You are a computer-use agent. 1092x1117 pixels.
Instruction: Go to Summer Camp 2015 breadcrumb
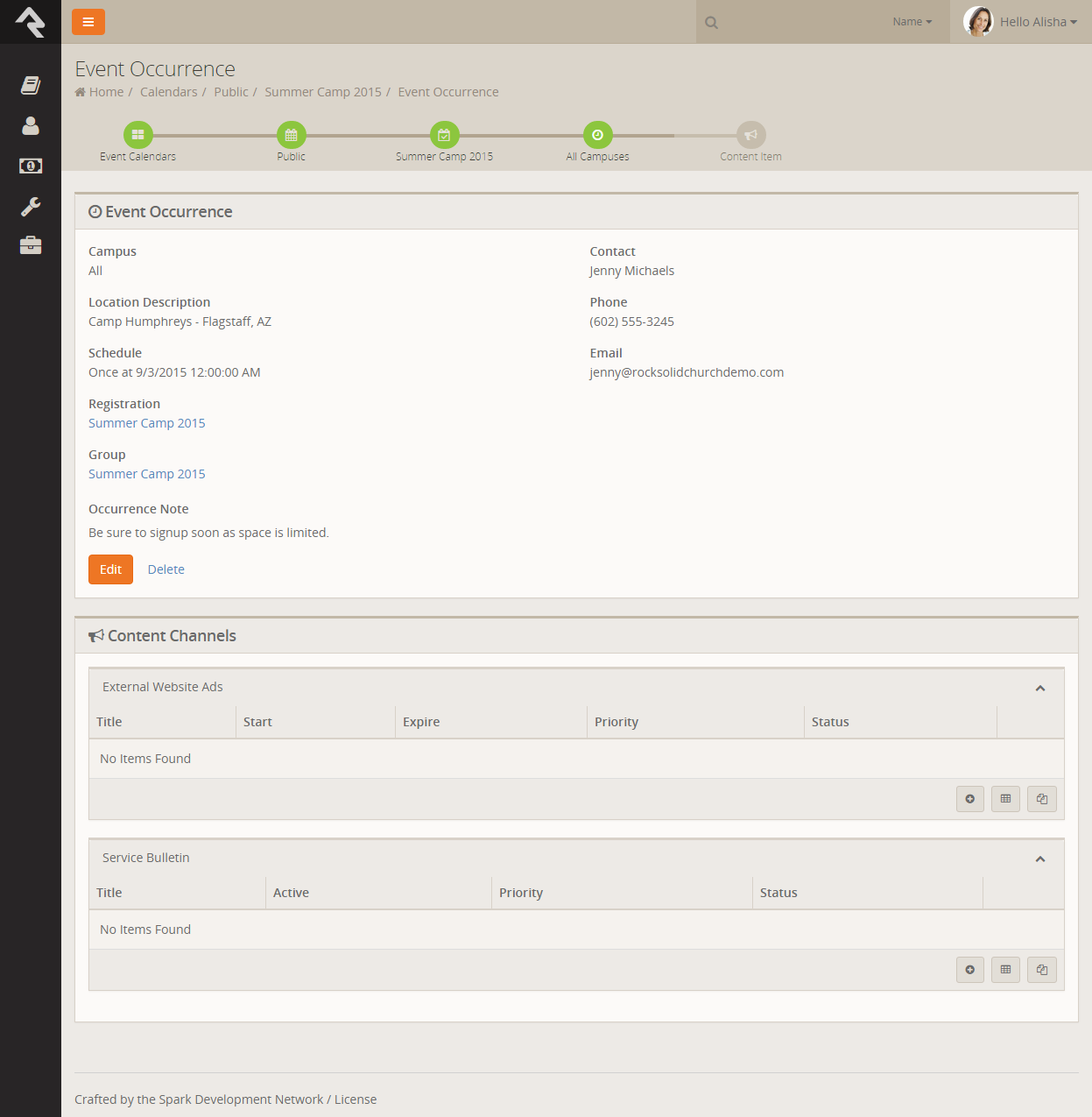tap(322, 92)
